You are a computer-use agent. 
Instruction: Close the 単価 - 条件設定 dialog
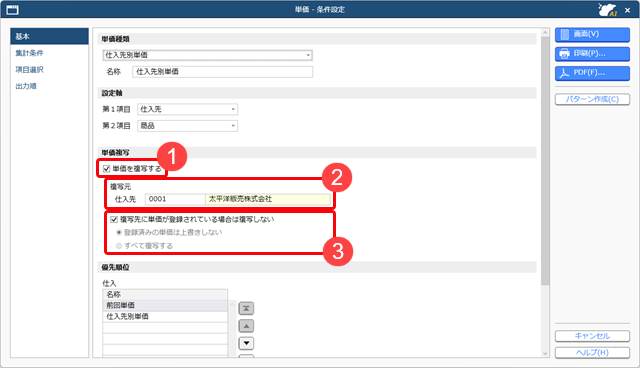627,10
